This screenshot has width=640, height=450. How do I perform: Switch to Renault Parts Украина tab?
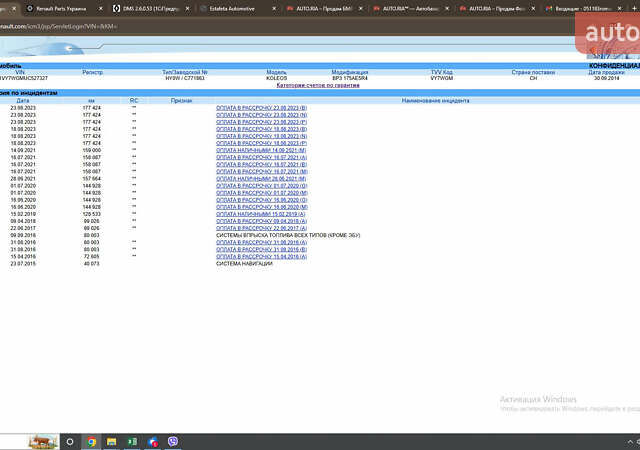(x=60, y=8)
